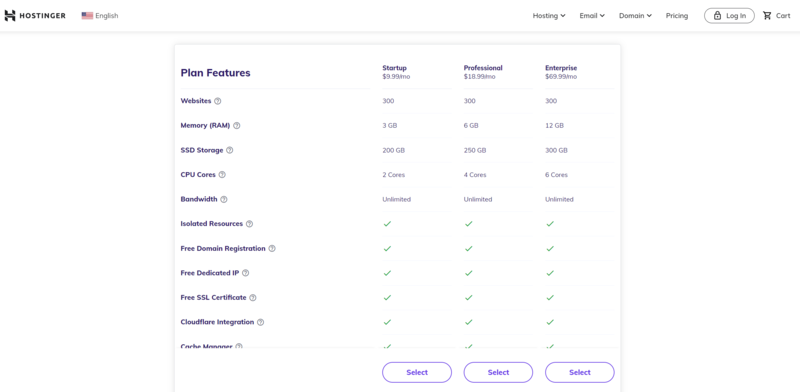Select the Enterprise plan
800x392 pixels.
pyautogui.click(x=580, y=372)
